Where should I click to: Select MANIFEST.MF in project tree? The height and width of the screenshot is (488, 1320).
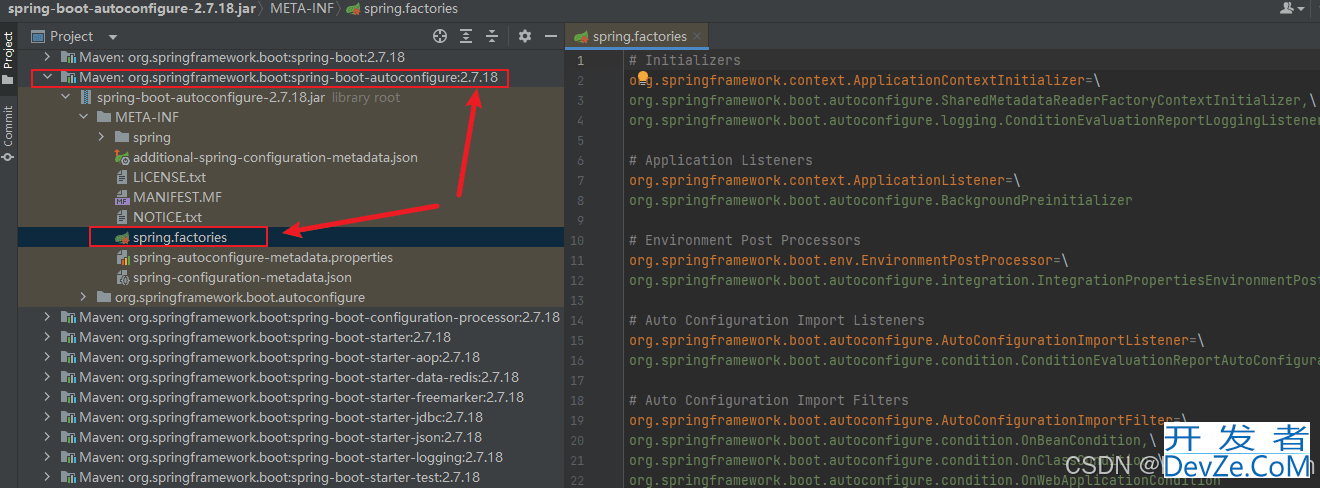pos(177,197)
